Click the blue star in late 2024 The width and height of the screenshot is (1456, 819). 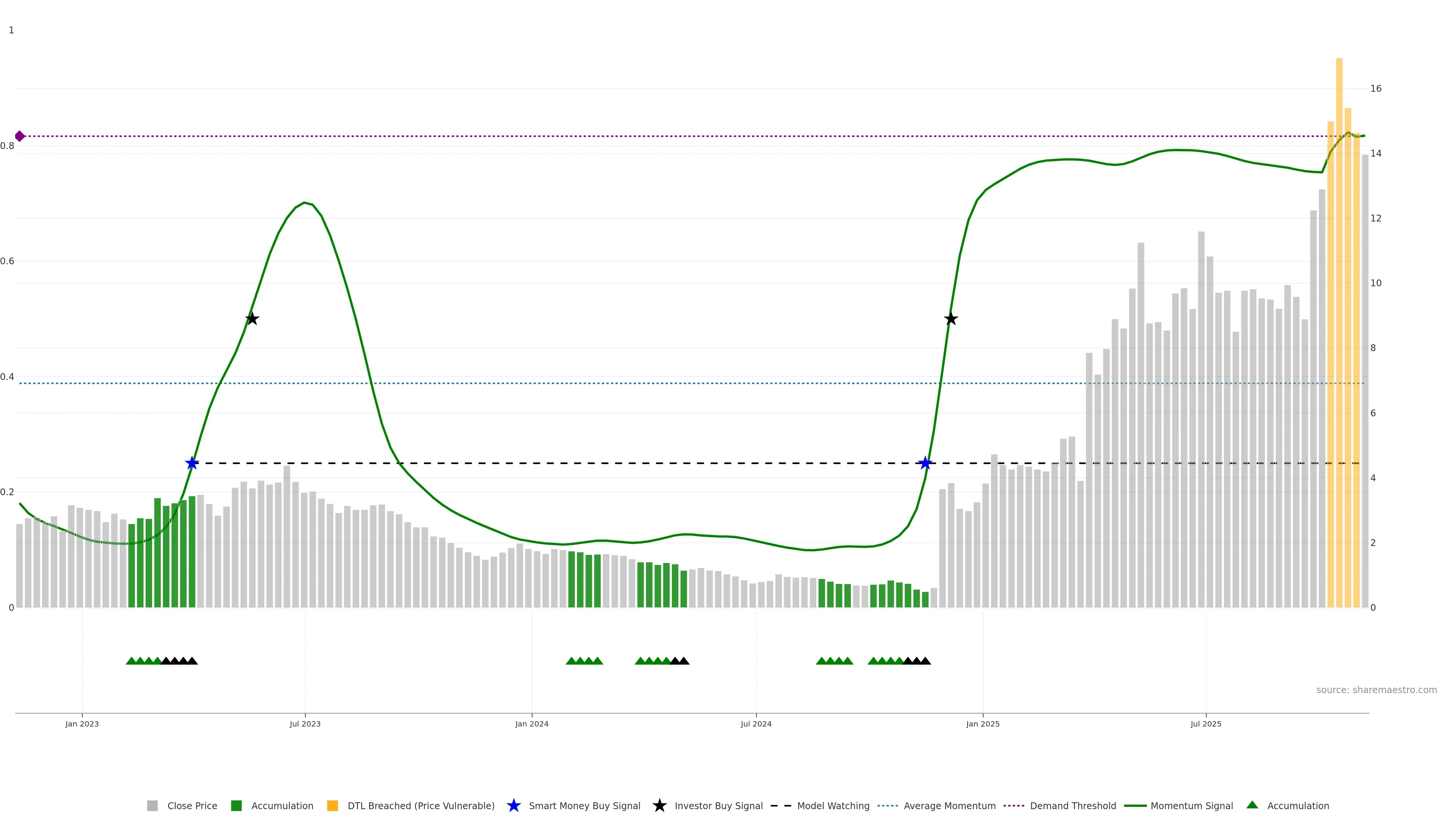click(925, 463)
